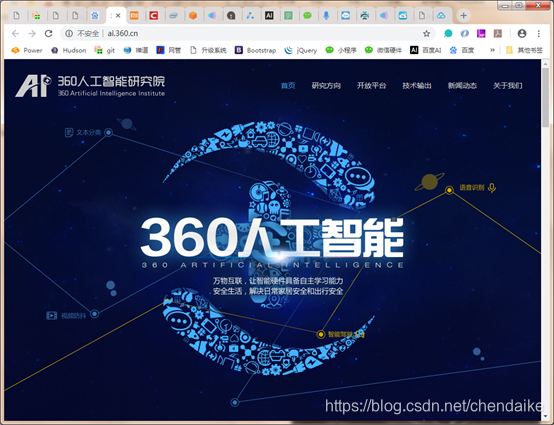Open the purple extension icon
The image size is (554, 425).
pos(481,34)
